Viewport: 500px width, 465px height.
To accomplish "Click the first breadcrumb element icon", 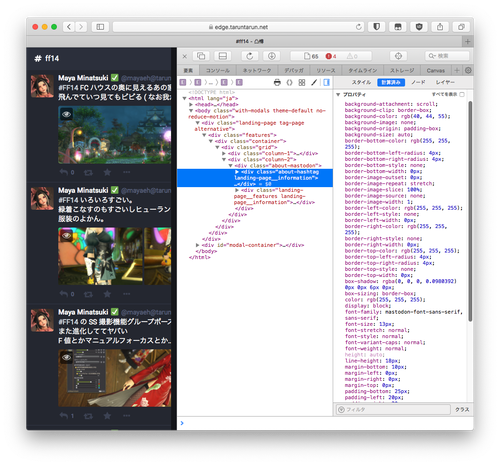I will point(183,82).
